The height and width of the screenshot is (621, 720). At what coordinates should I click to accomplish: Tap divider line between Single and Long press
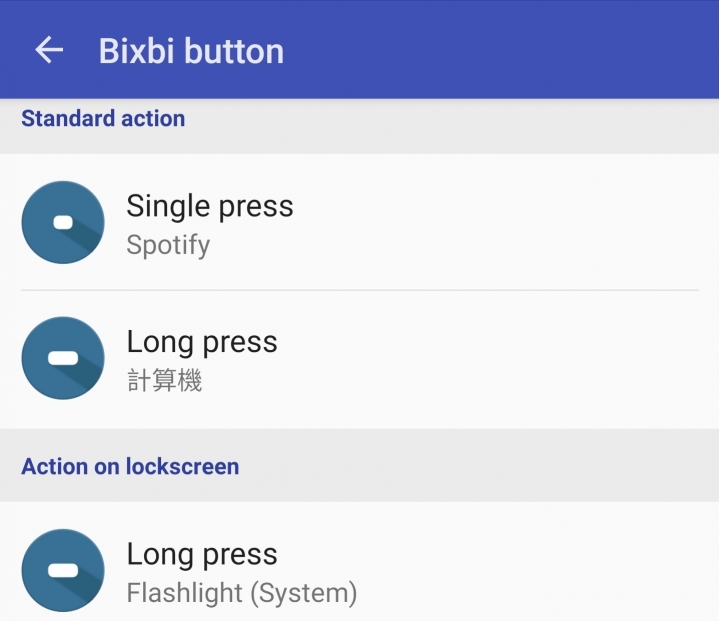(360, 290)
